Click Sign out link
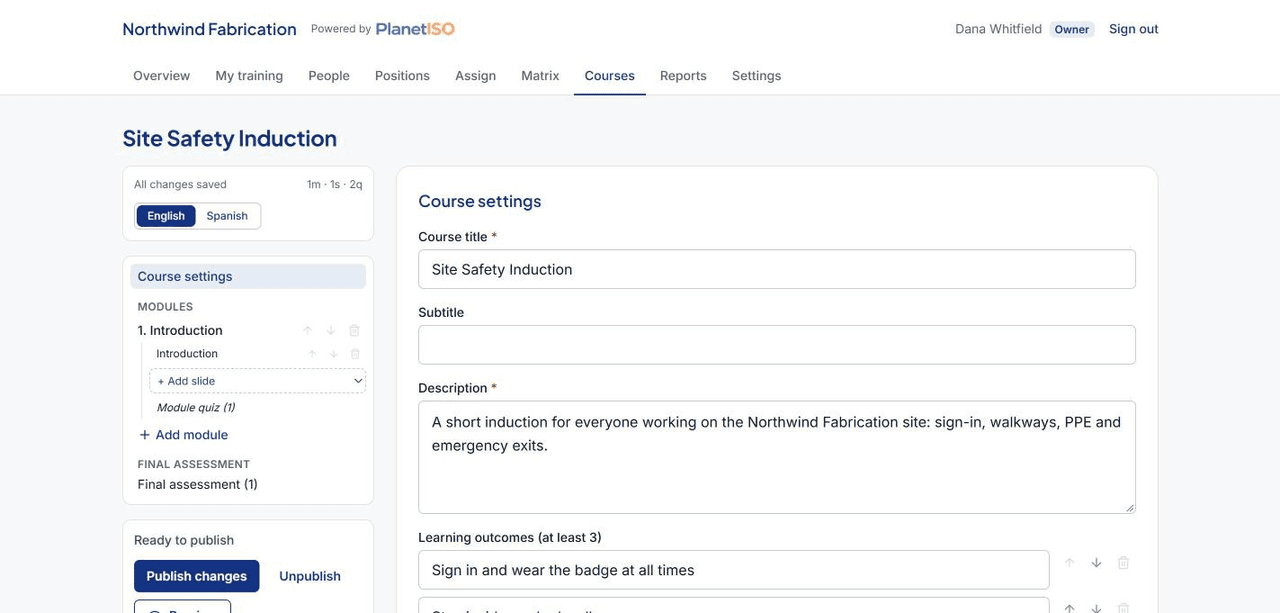 pos(1134,29)
